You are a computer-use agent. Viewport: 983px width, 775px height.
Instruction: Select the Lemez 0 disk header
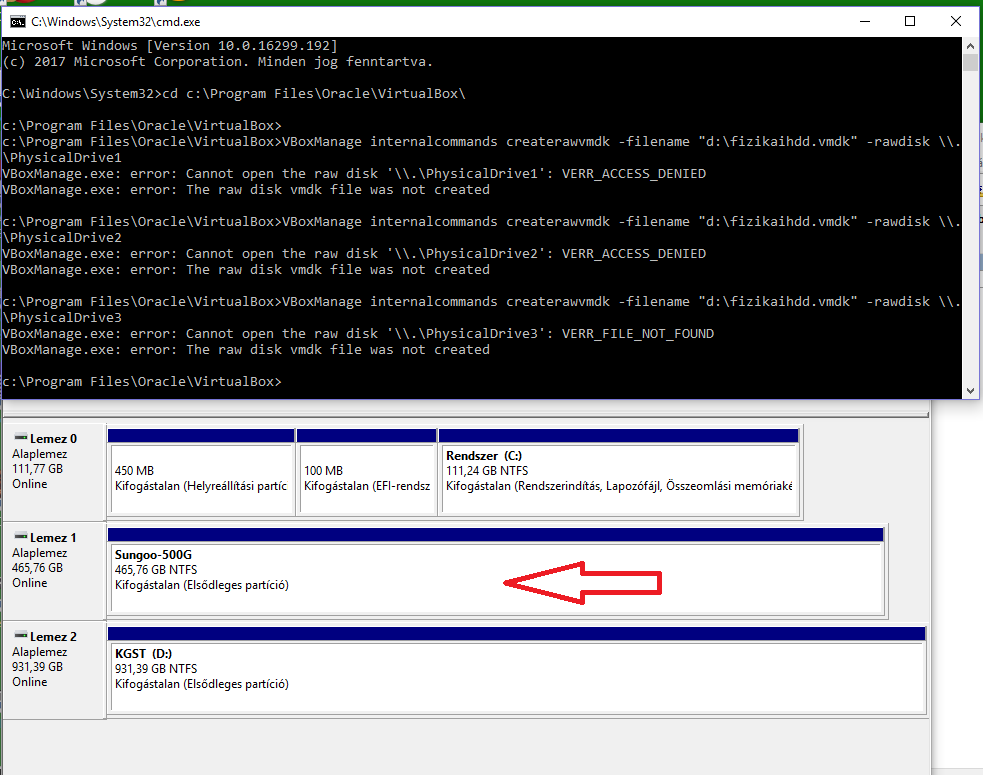55,472
